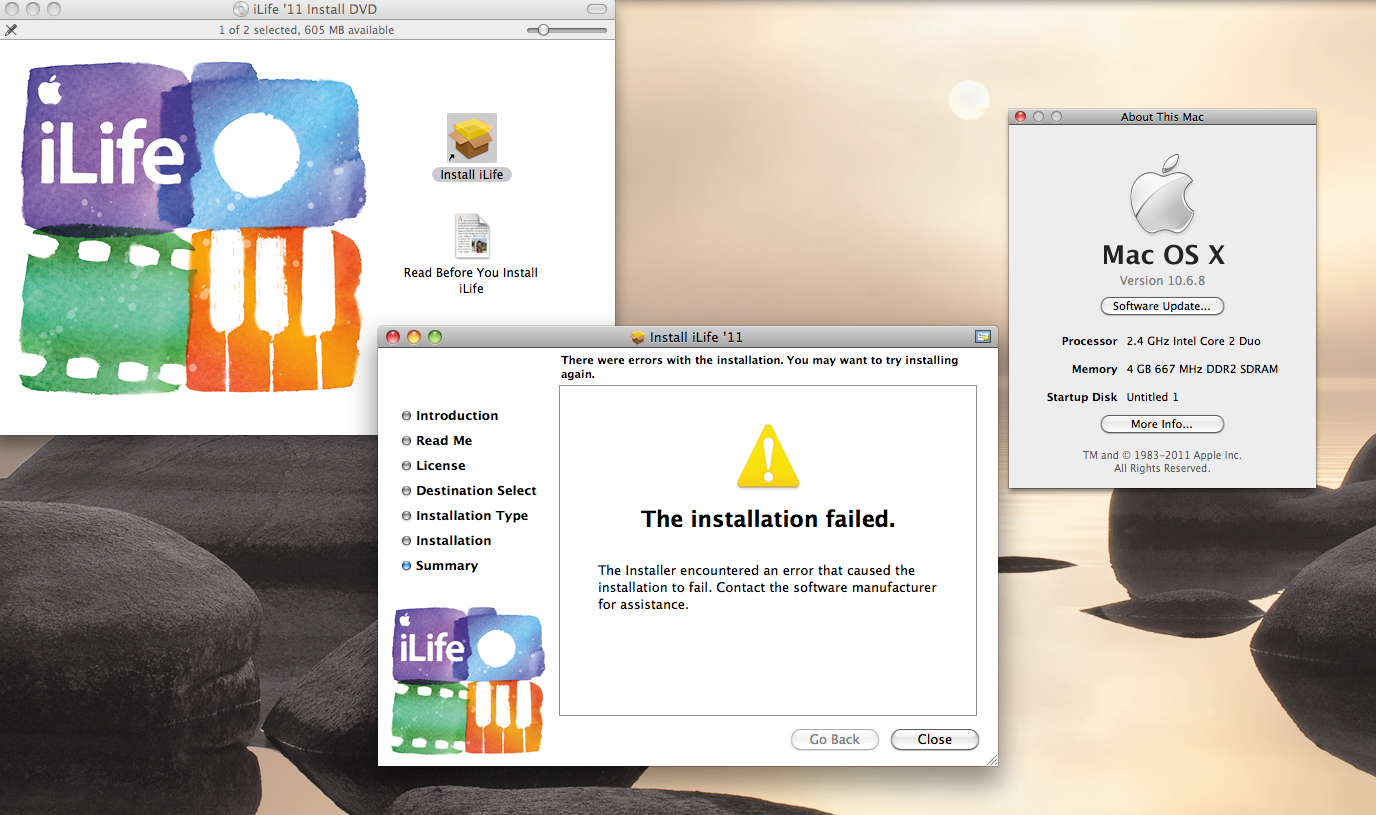The height and width of the screenshot is (815, 1376).
Task: Click the More Info... button
Action: point(1162,424)
